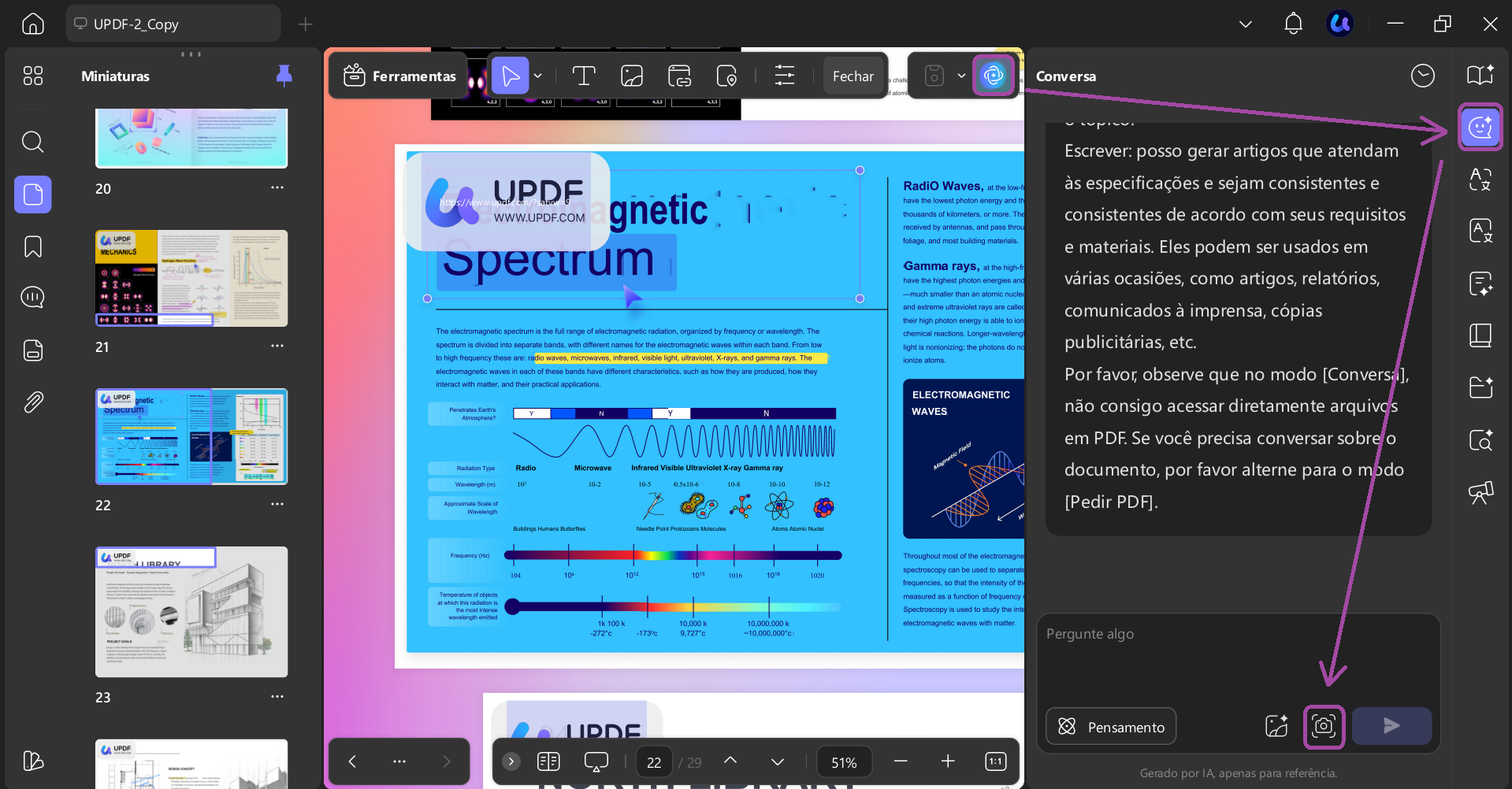Expand the selection tool dropdown arrow

(538, 76)
